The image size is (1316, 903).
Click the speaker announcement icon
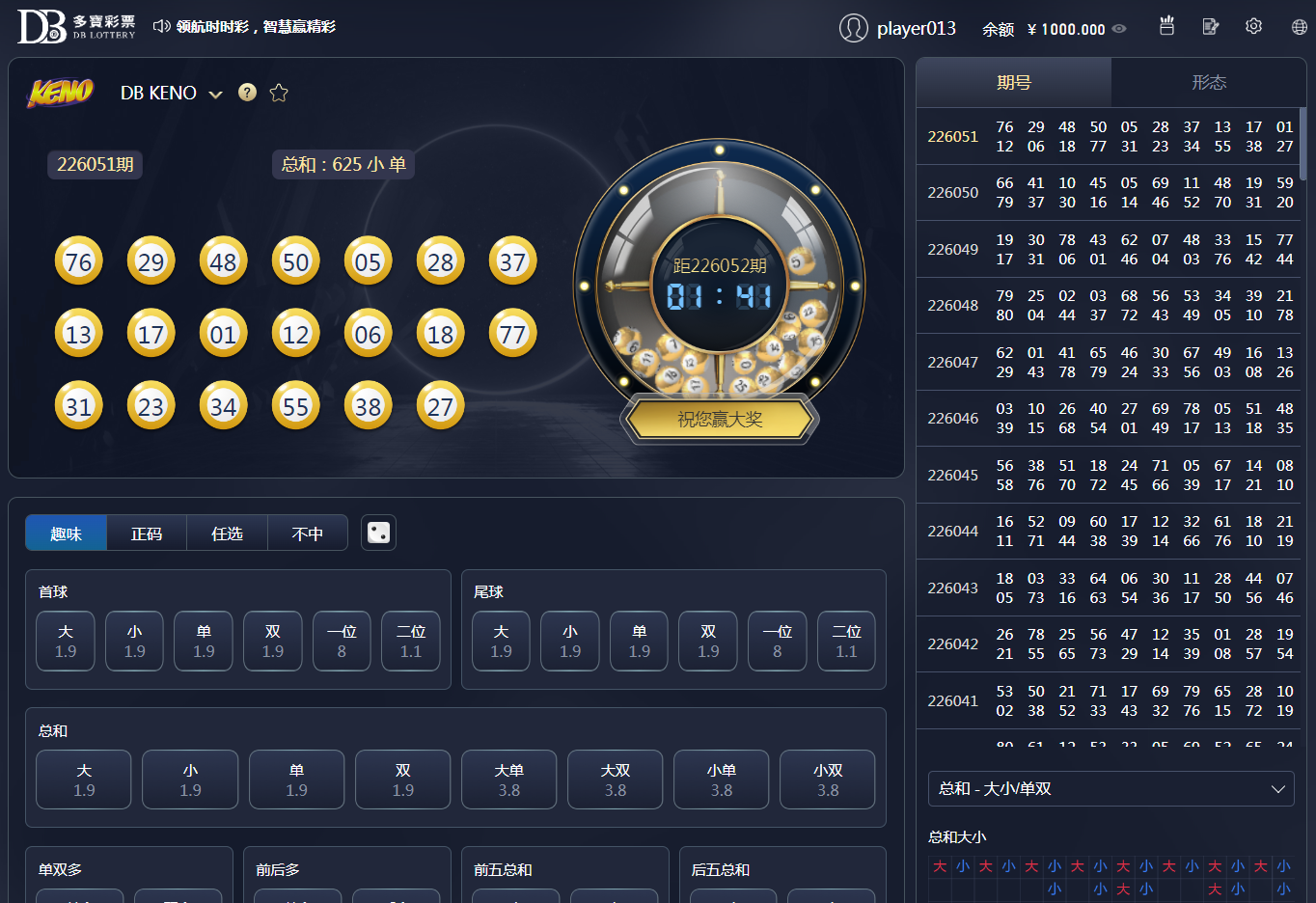pyautogui.click(x=161, y=27)
